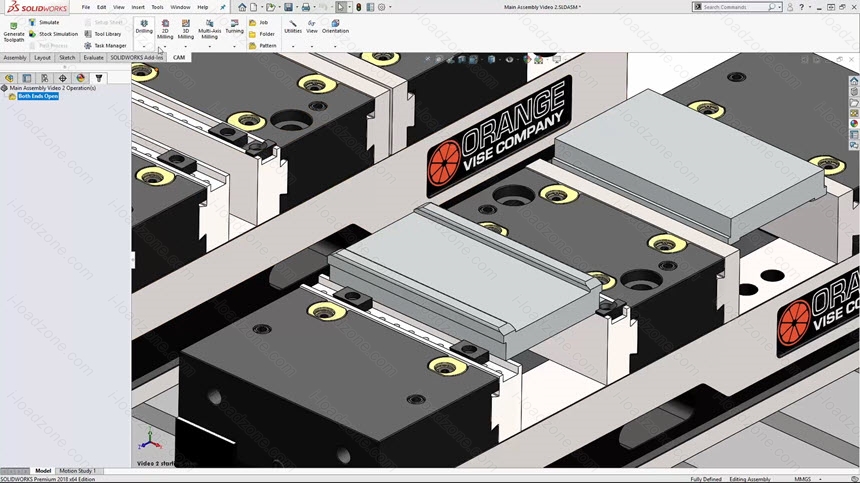Switch to the Assembly ribbon tab

coord(15,58)
